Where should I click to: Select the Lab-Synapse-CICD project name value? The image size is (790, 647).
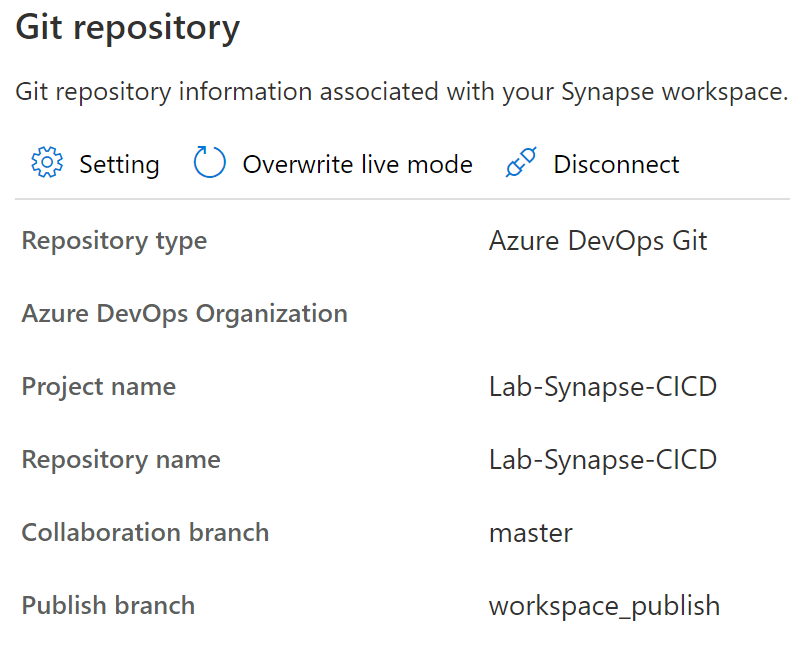tap(602, 387)
